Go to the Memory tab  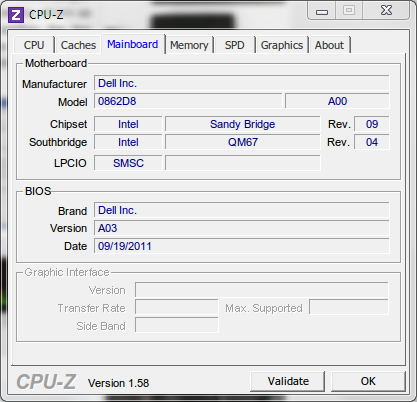click(189, 45)
